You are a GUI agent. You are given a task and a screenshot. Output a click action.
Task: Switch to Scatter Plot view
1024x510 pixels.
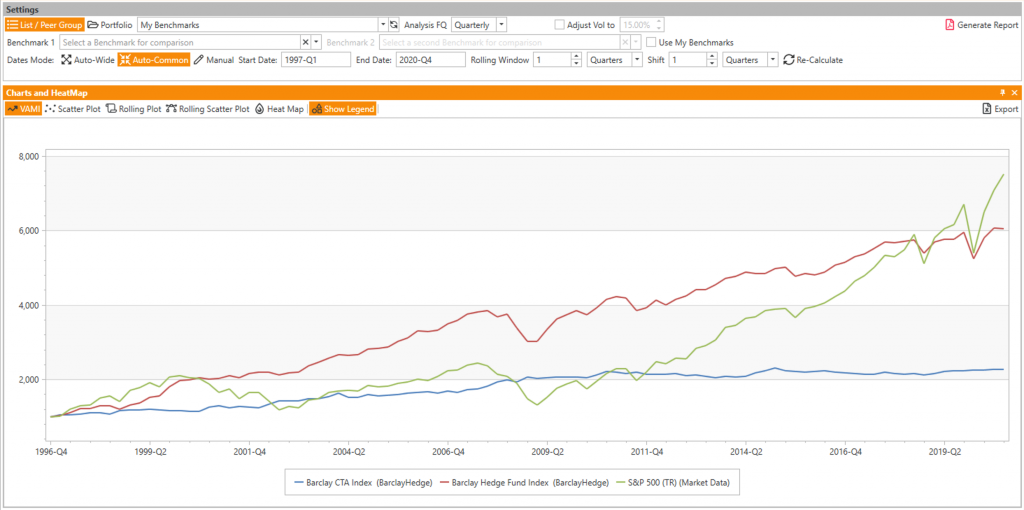pos(72,109)
